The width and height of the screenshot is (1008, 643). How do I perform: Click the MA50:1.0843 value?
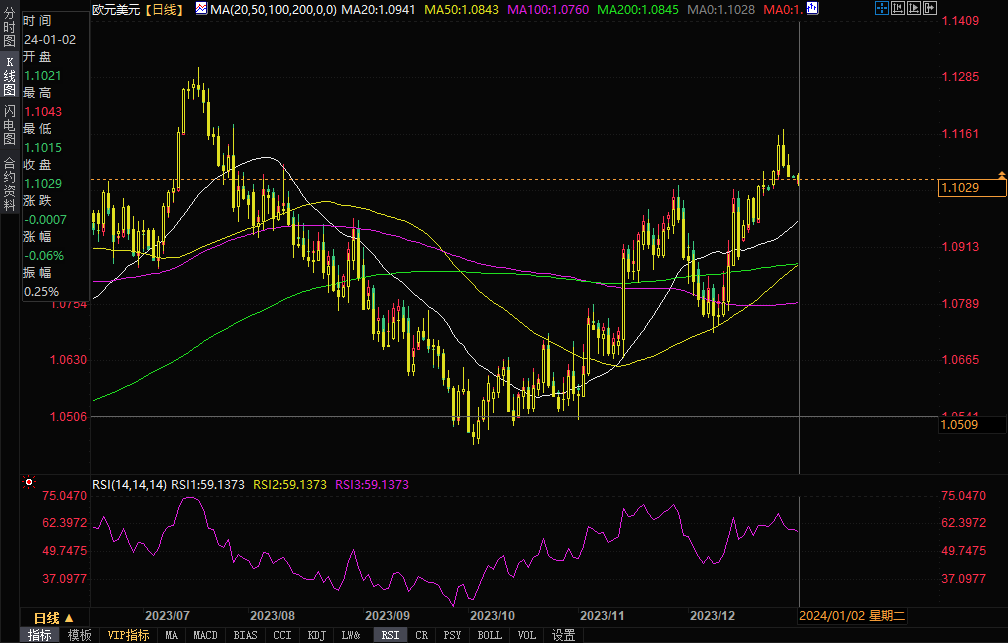tap(461, 9)
